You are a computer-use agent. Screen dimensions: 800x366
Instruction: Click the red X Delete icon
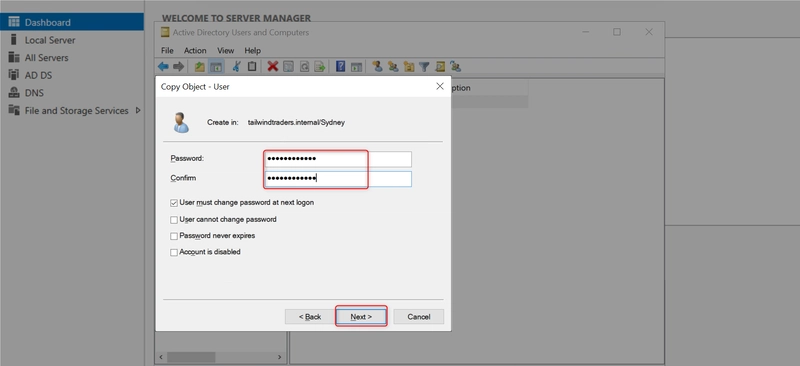[273, 66]
